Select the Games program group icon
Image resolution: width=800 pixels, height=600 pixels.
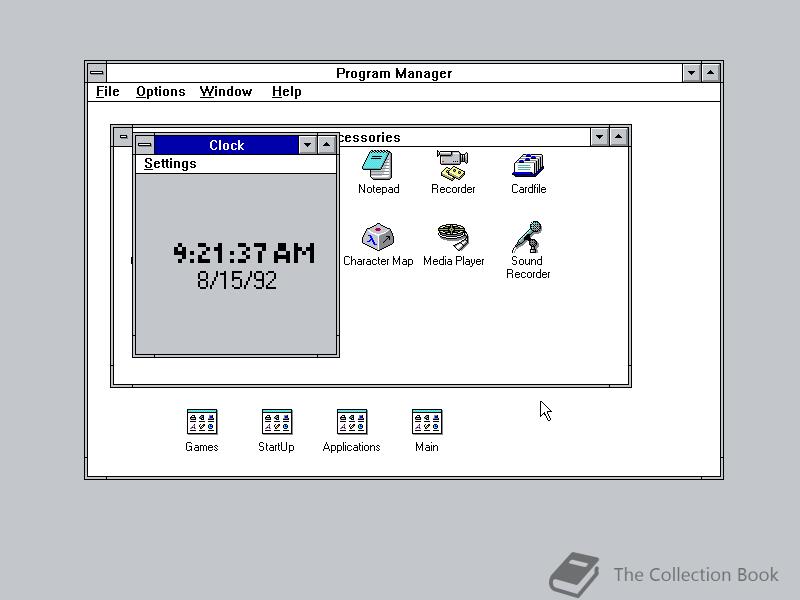pyautogui.click(x=202, y=422)
